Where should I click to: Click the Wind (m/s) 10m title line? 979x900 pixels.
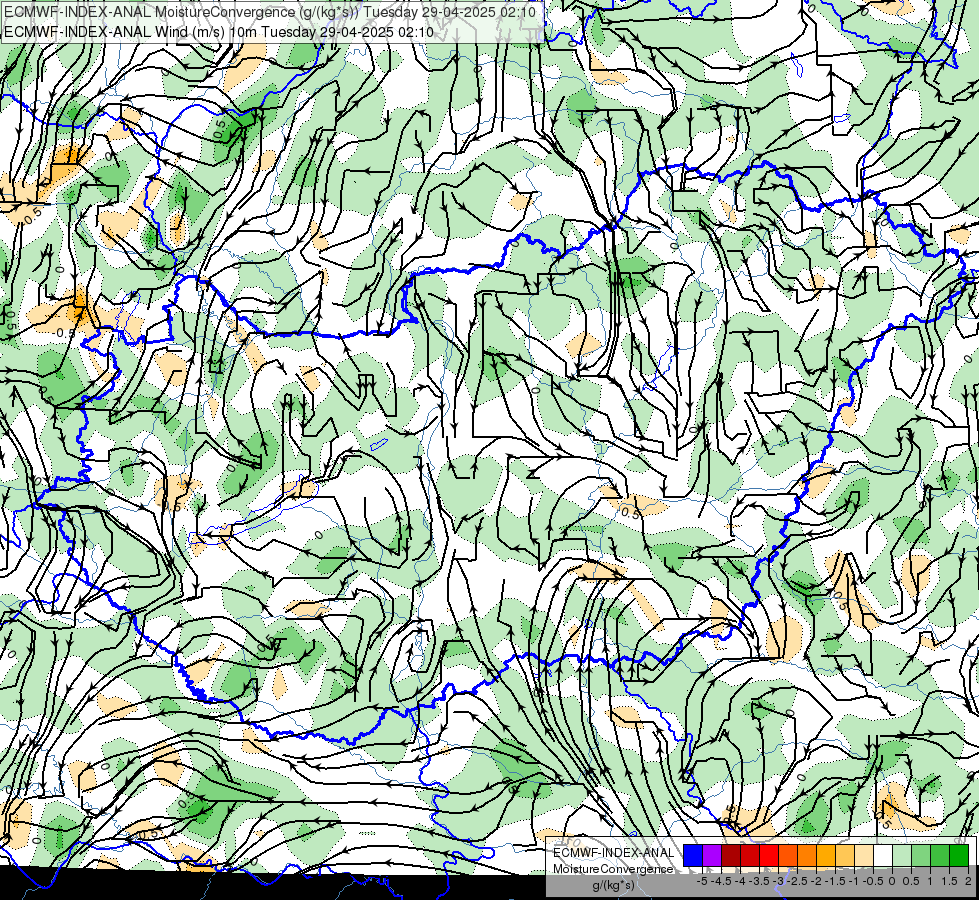219,32
